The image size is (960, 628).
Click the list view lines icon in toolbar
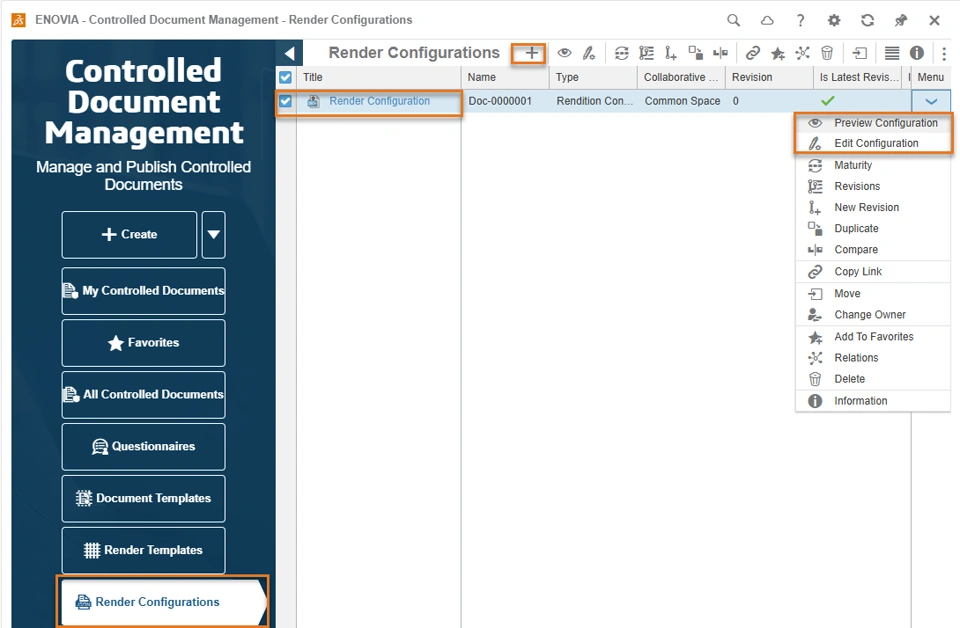892,53
